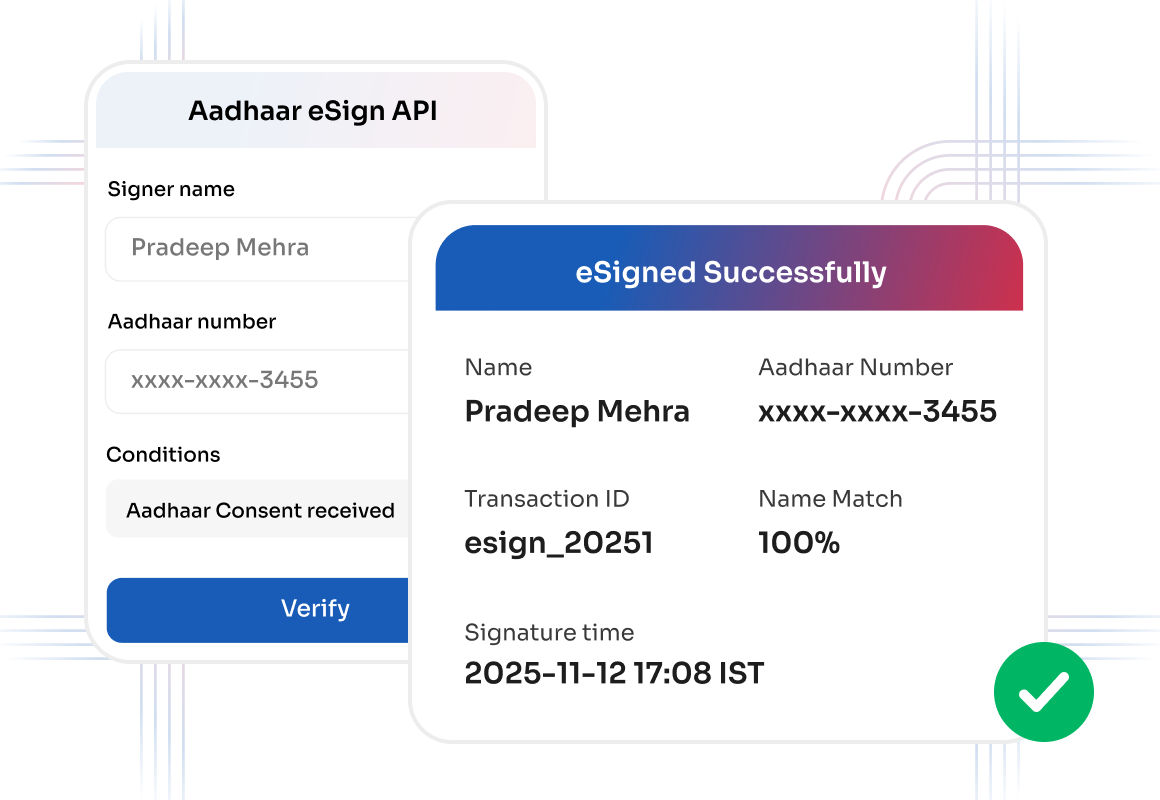Click the signature time 2025-11-12 17:08 IST

614,673
